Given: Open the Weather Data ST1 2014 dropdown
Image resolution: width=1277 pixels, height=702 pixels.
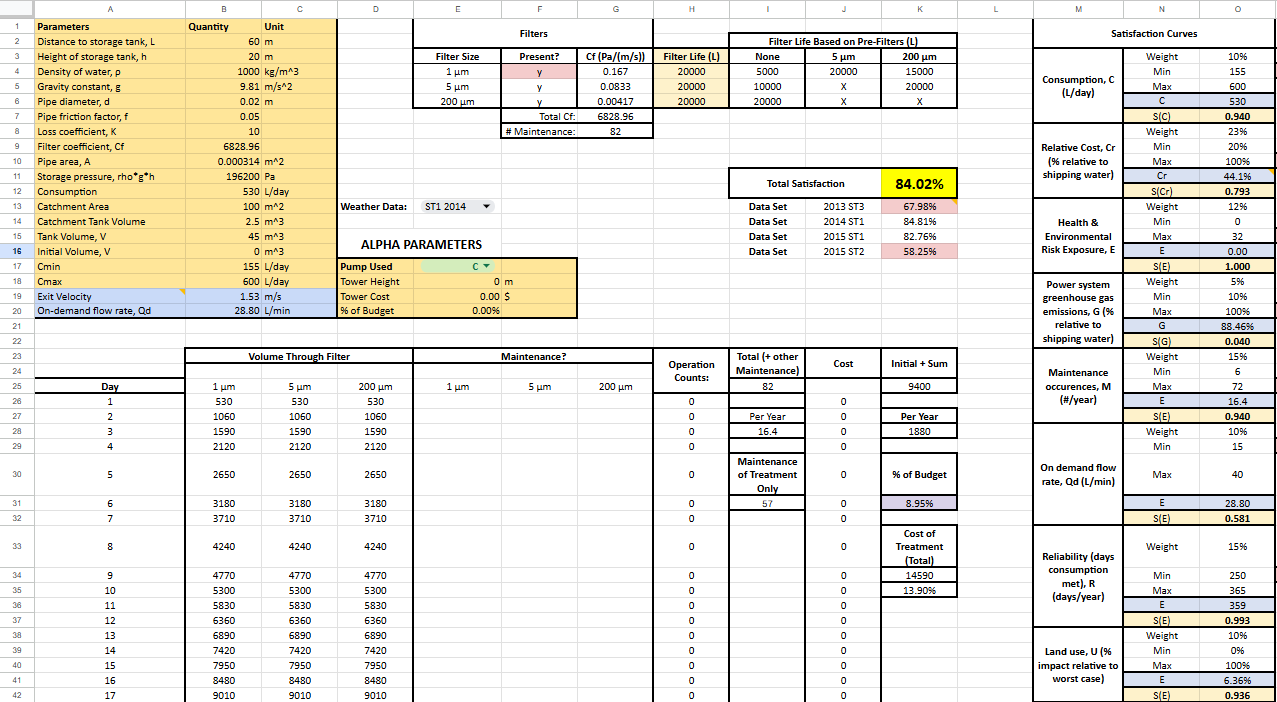Looking at the screenshot, I should [x=458, y=207].
